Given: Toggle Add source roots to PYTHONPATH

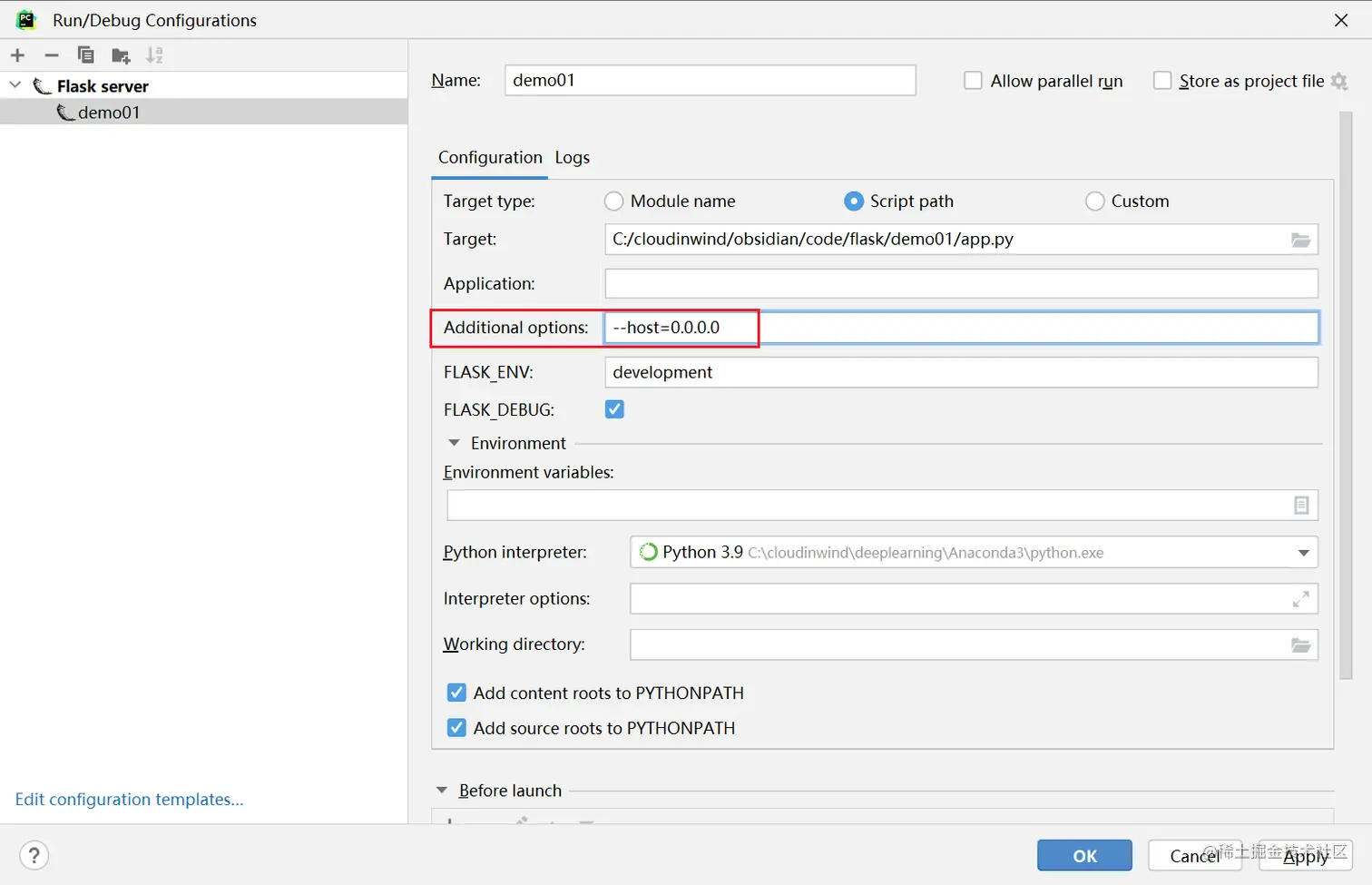Looking at the screenshot, I should (x=456, y=728).
